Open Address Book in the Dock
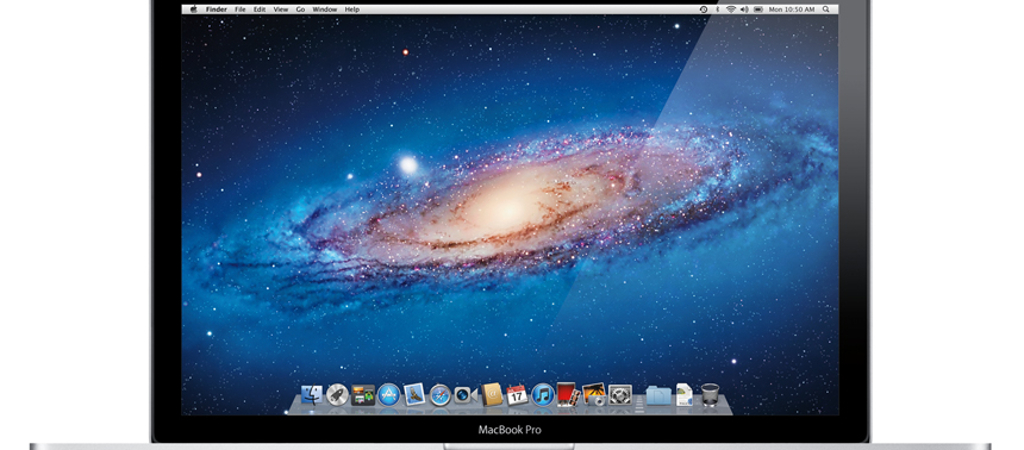The image size is (1024, 450). click(x=491, y=394)
